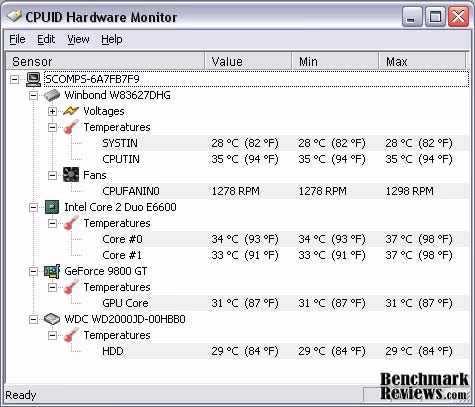
Task: Click the Value column header
Action: tap(248, 61)
